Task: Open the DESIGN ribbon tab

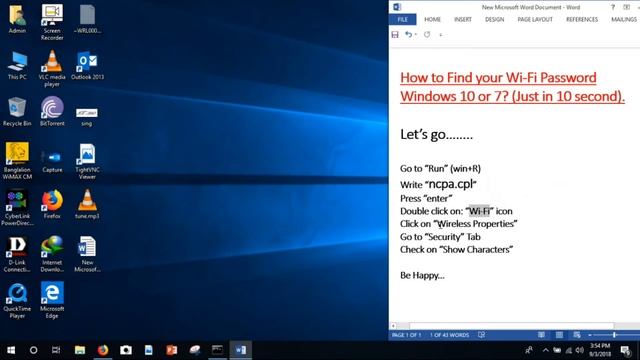Action: pos(494,20)
